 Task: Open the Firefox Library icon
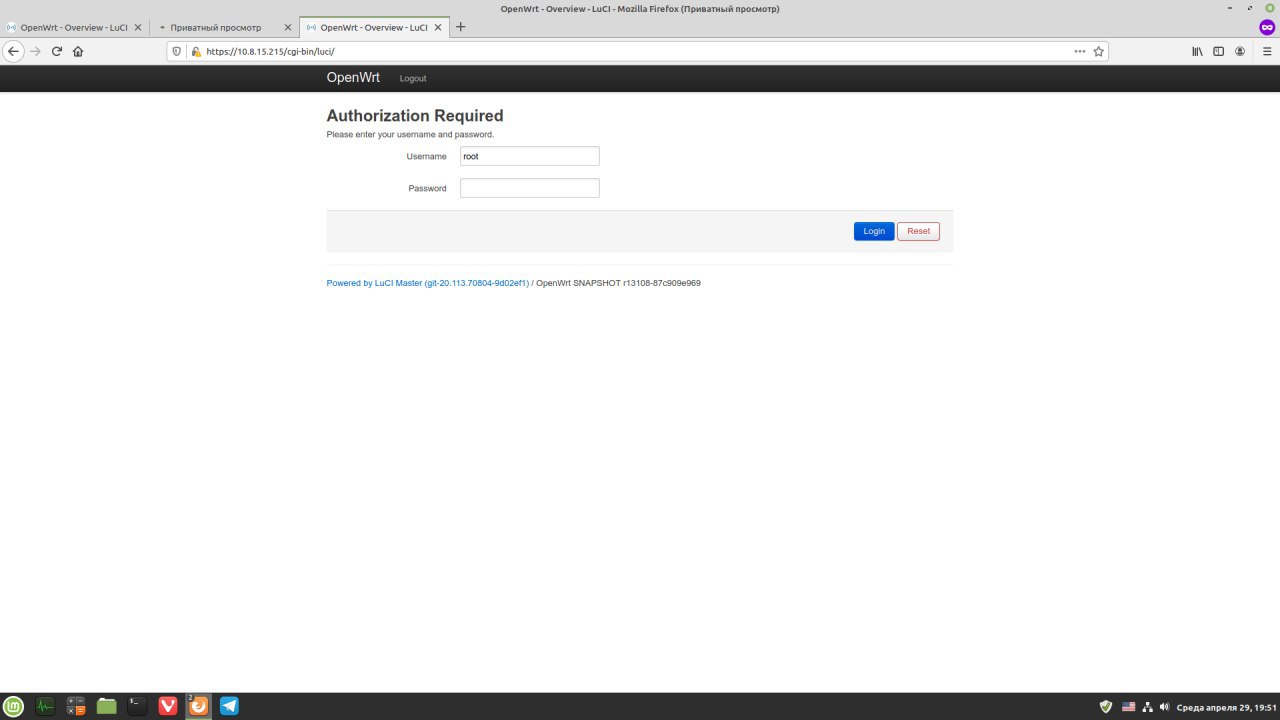(1197, 51)
